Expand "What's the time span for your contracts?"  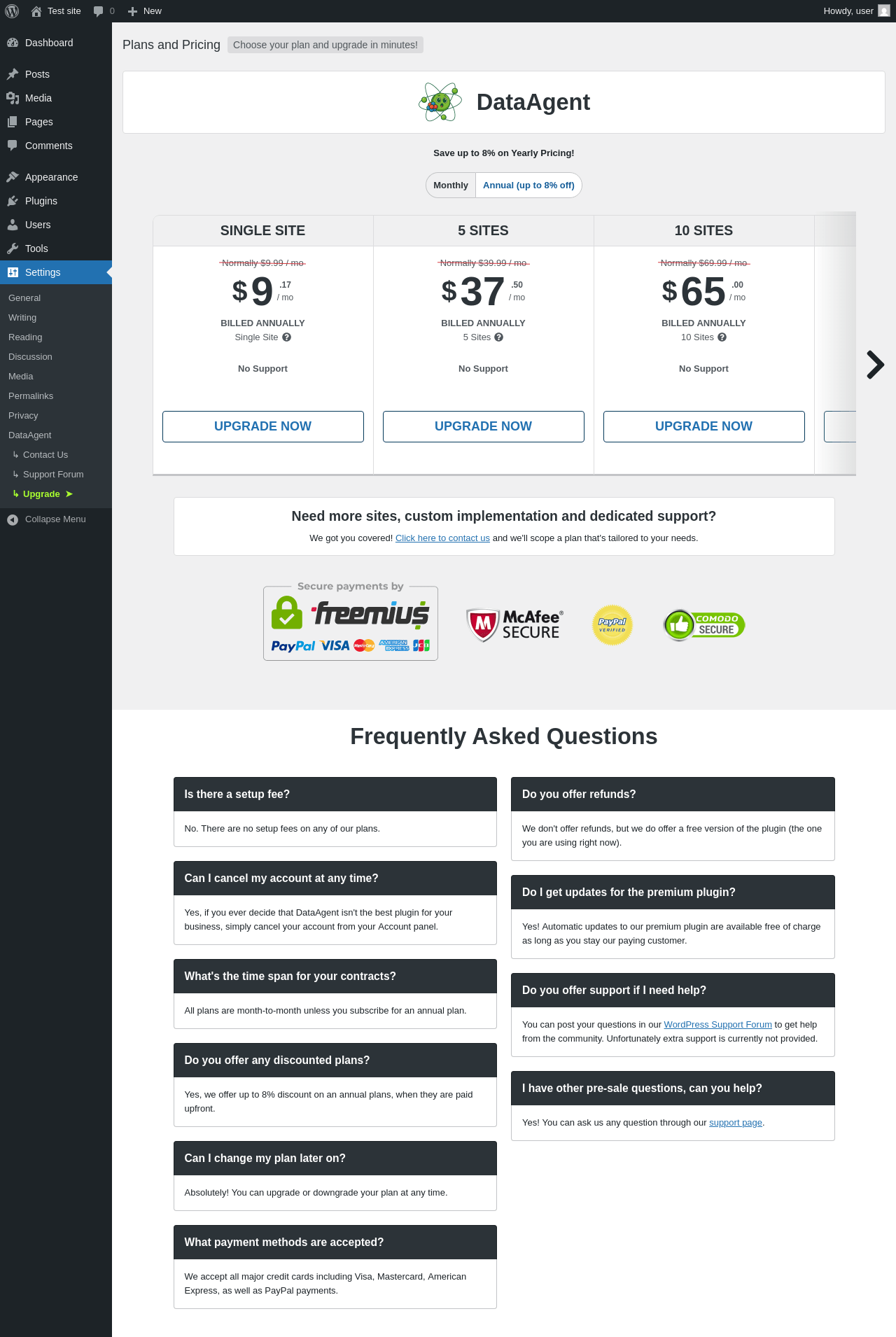click(x=335, y=976)
